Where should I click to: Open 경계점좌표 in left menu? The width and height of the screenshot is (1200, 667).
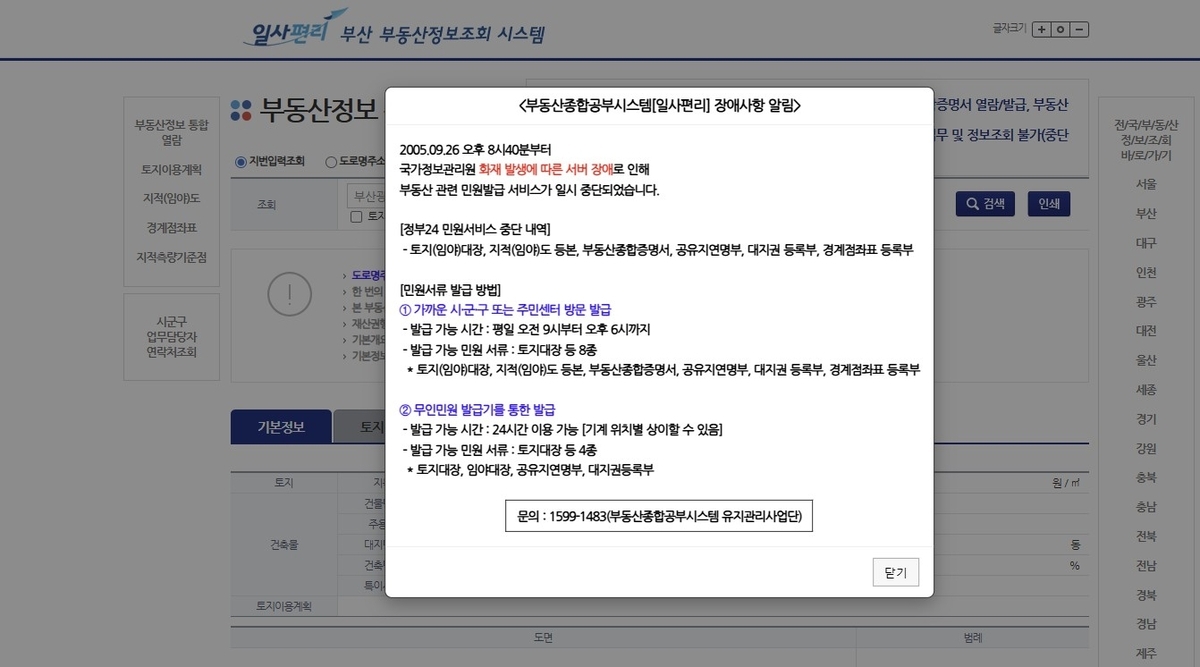coord(172,228)
